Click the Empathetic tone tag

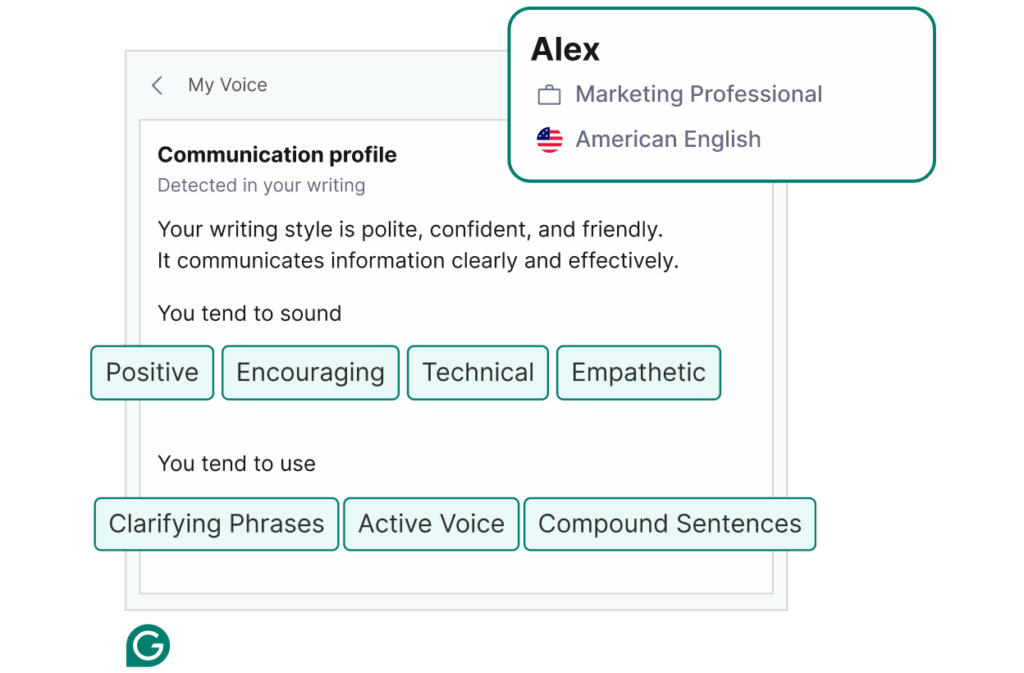pos(638,373)
